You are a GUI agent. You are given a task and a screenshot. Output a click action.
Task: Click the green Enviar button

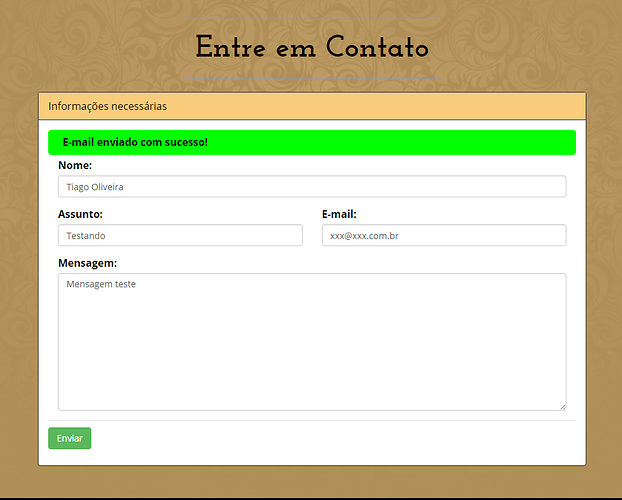click(69, 438)
